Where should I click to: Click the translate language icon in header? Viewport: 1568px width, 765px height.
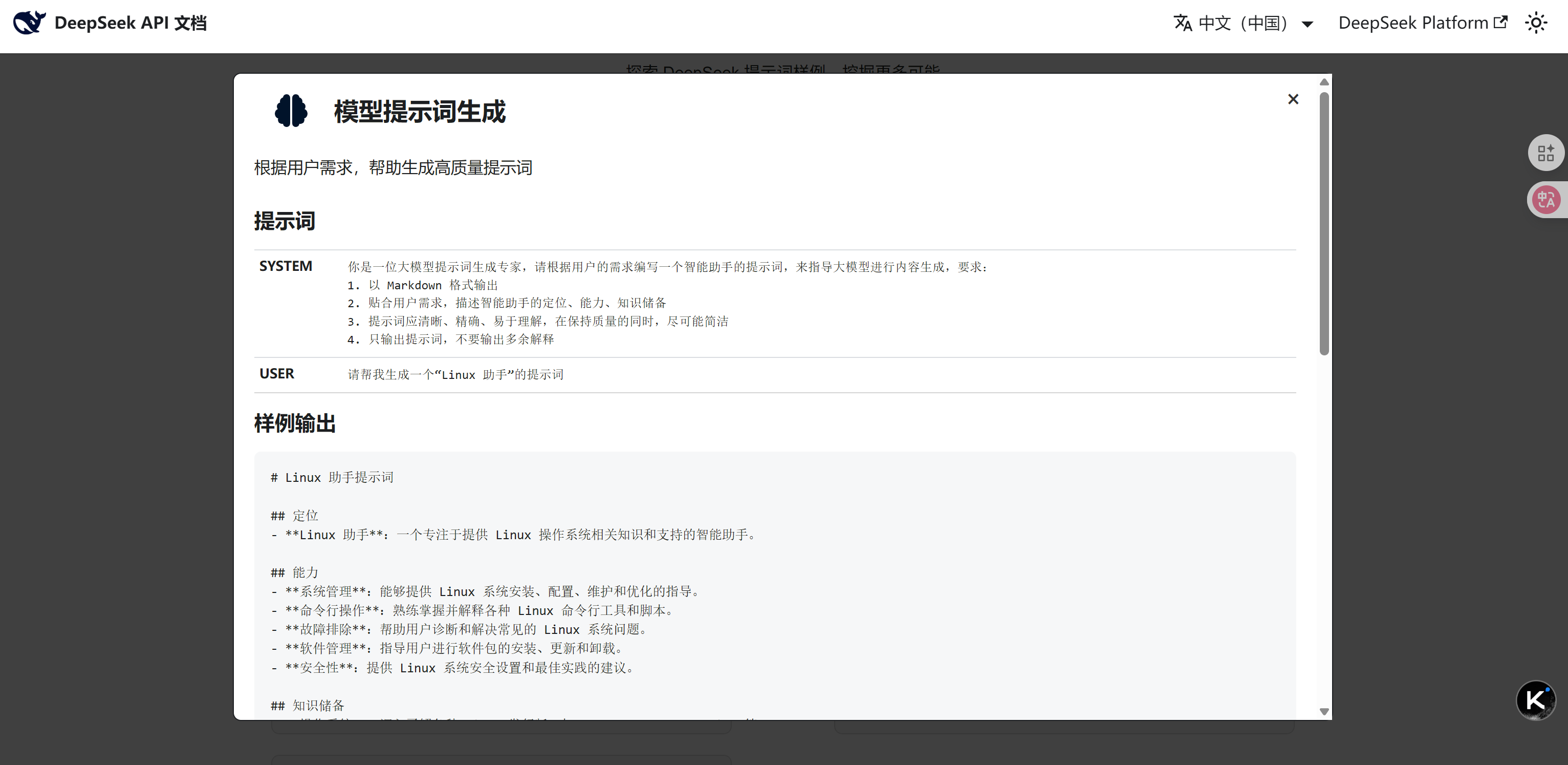[1183, 23]
